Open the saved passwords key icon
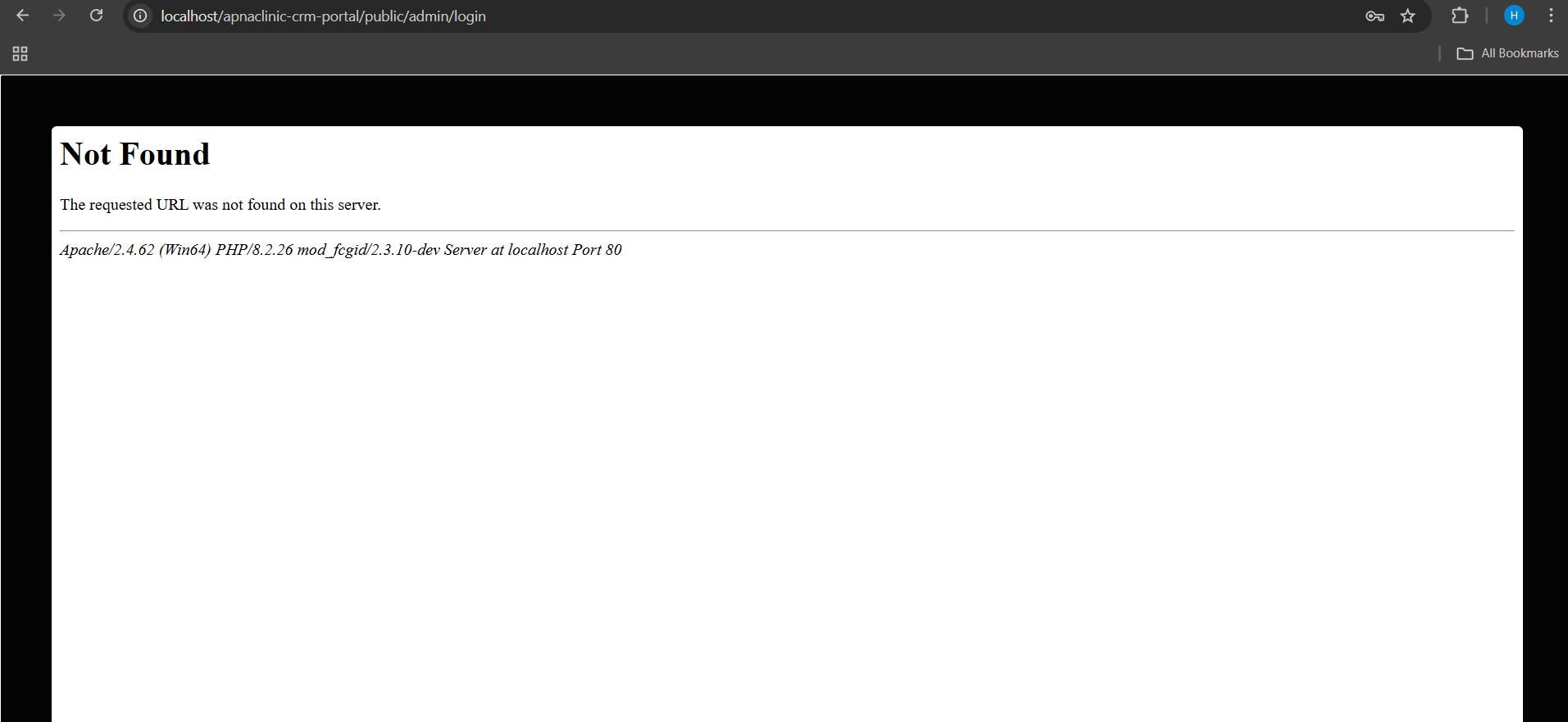The image size is (1568, 722). pyautogui.click(x=1375, y=16)
